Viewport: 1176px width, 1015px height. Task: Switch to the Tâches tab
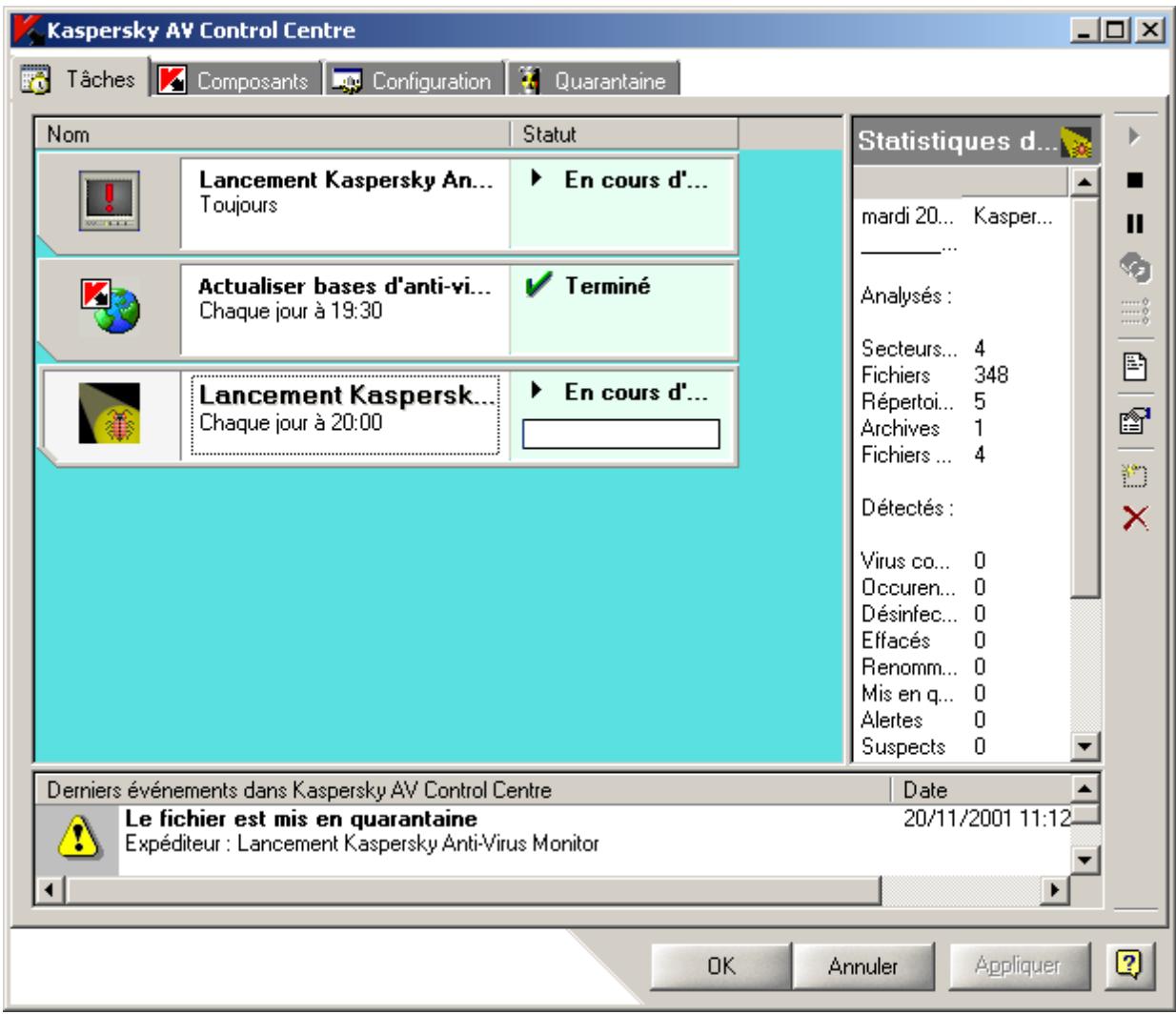tap(81, 80)
